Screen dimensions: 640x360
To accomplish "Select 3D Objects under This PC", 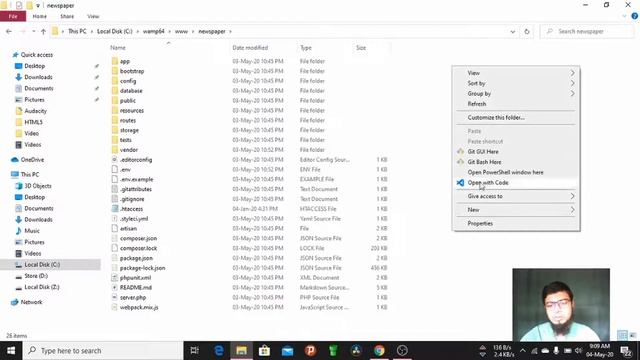I will [38, 186].
